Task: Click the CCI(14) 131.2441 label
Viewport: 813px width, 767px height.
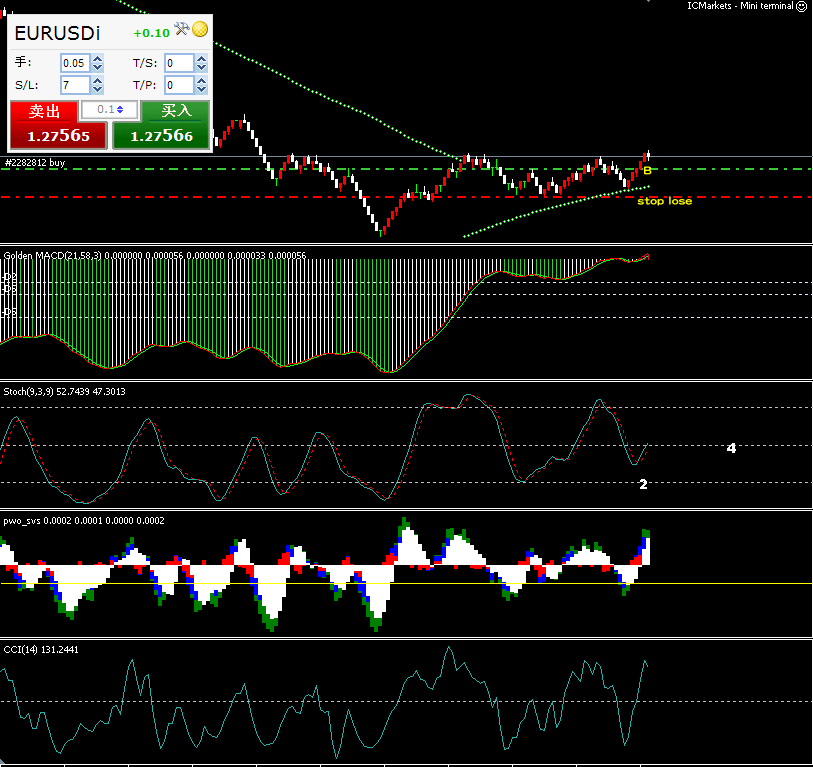Action: point(41,650)
